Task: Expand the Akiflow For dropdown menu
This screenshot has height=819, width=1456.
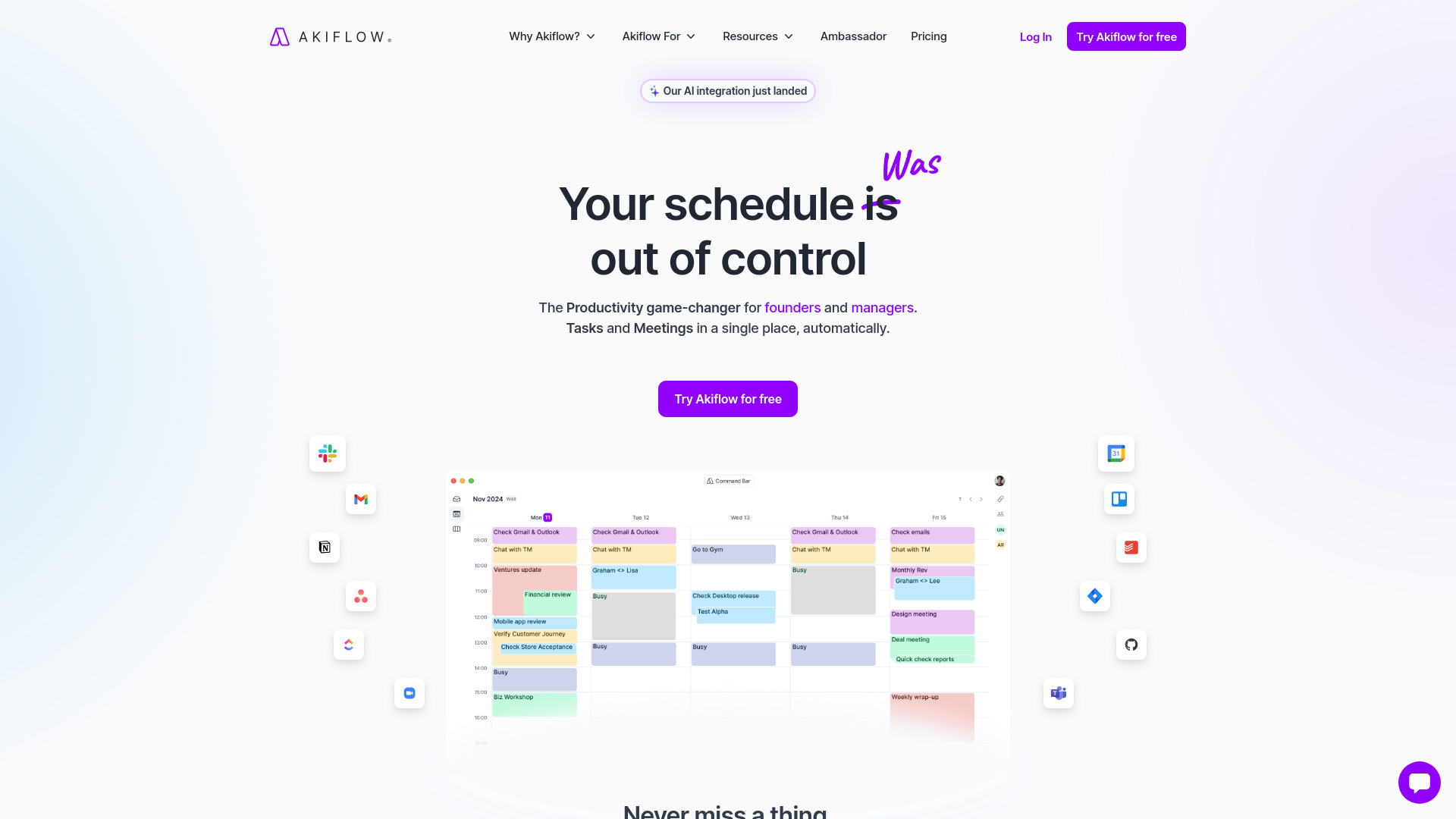Action: [658, 36]
